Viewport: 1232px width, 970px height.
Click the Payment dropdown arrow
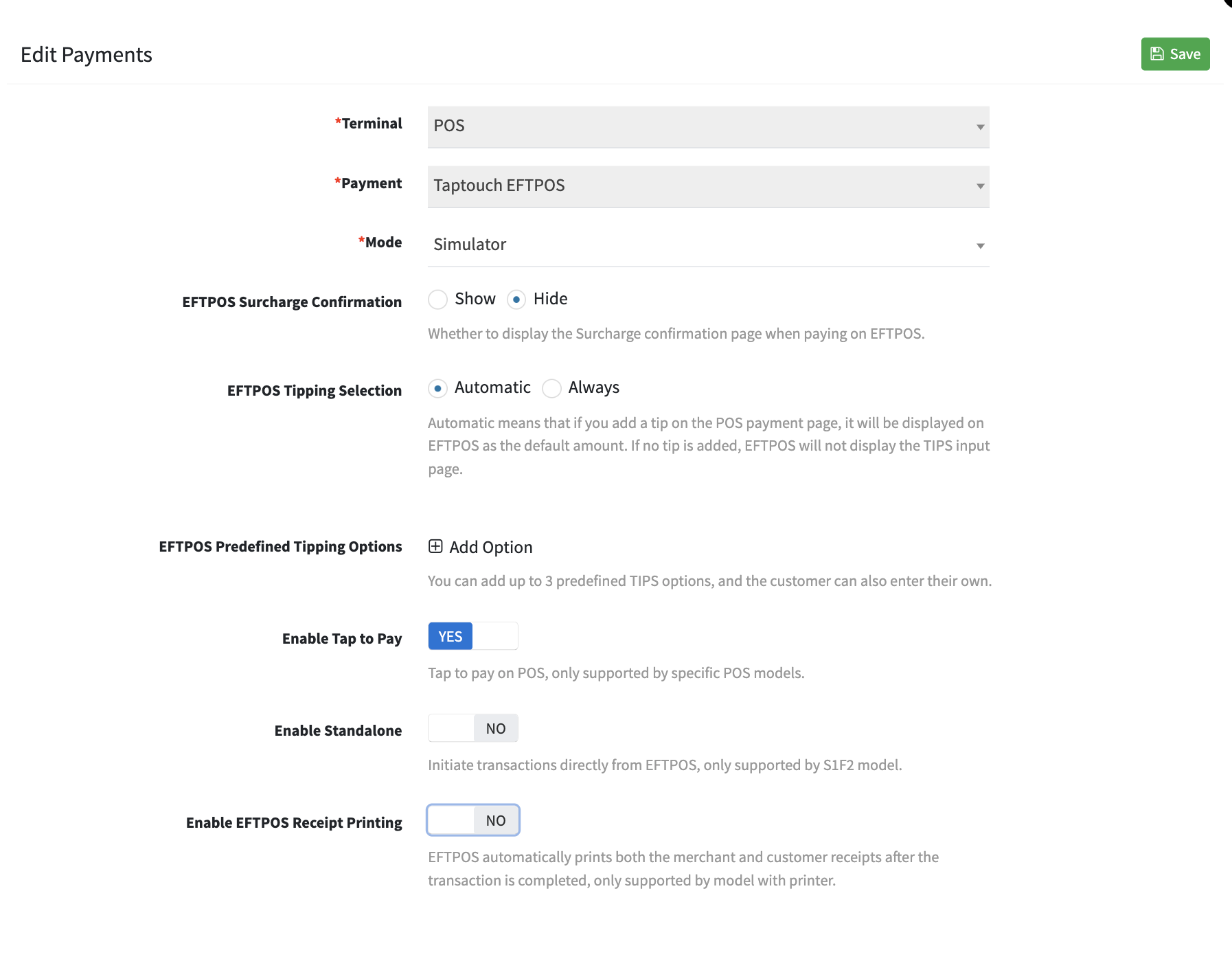(x=980, y=187)
